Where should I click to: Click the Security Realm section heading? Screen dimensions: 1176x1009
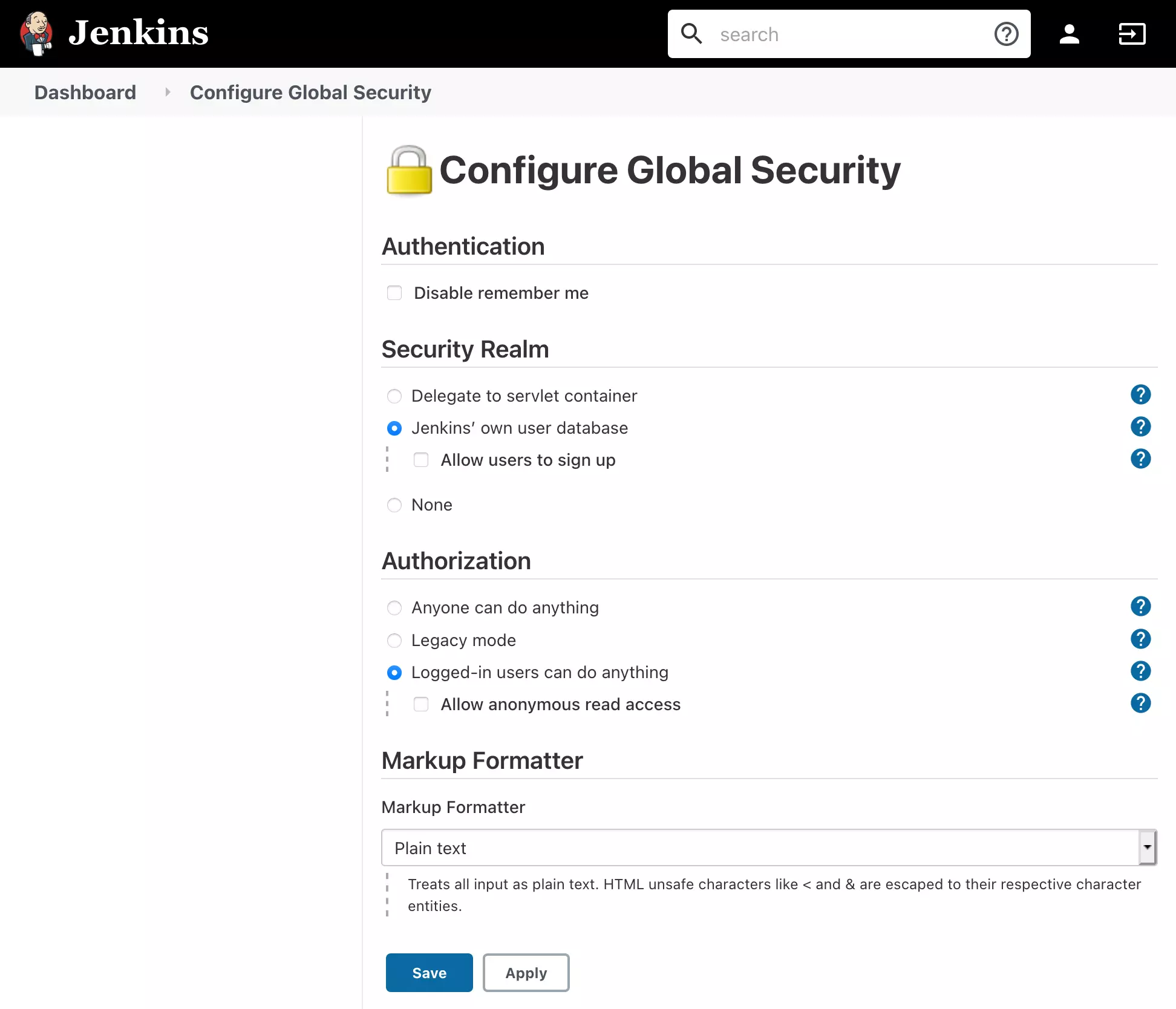point(465,349)
